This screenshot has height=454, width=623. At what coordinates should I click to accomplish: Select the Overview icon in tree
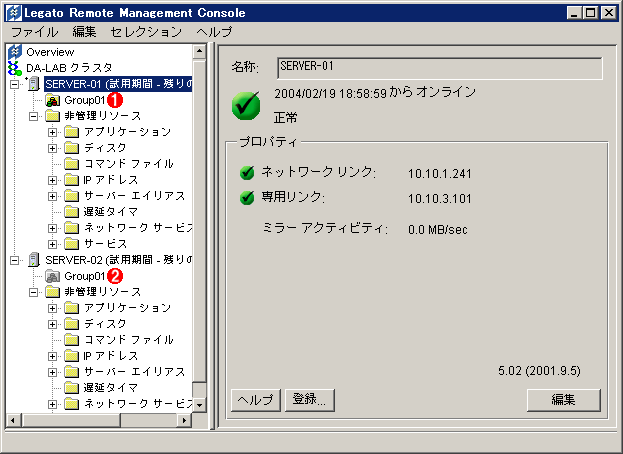click(x=15, y=52)
